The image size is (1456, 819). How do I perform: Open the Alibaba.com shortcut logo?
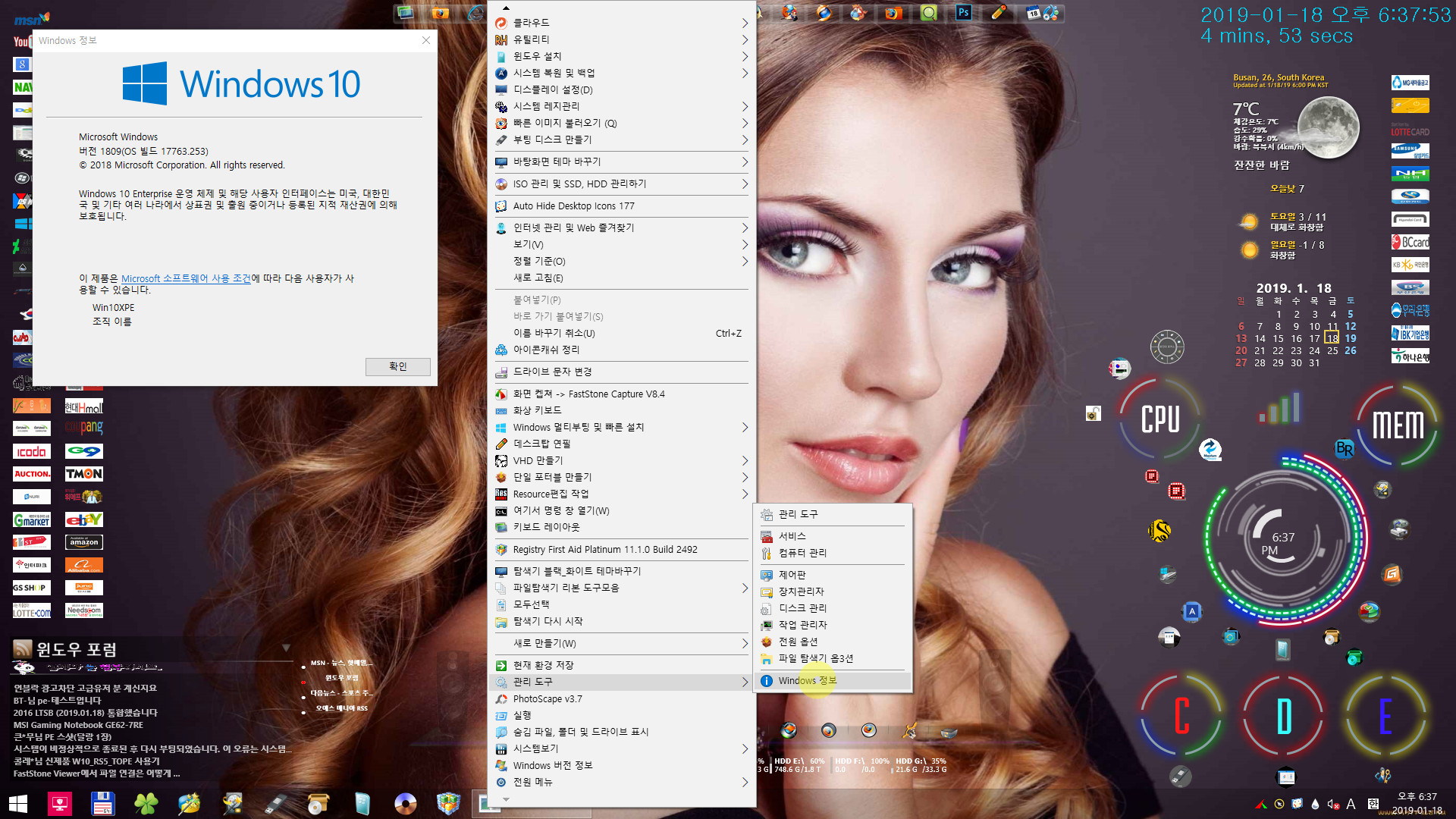click(83, 565)
